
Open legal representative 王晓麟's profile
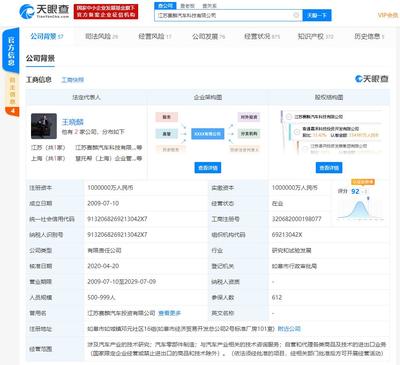(73, 122)
